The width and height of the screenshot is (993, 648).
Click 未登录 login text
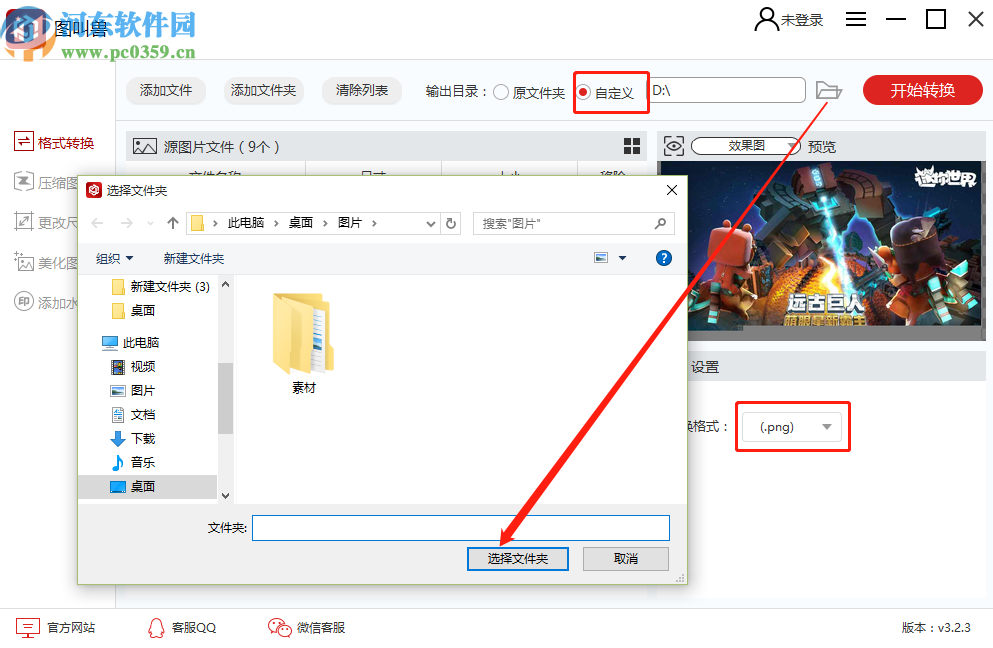click(x=802, y=20)
